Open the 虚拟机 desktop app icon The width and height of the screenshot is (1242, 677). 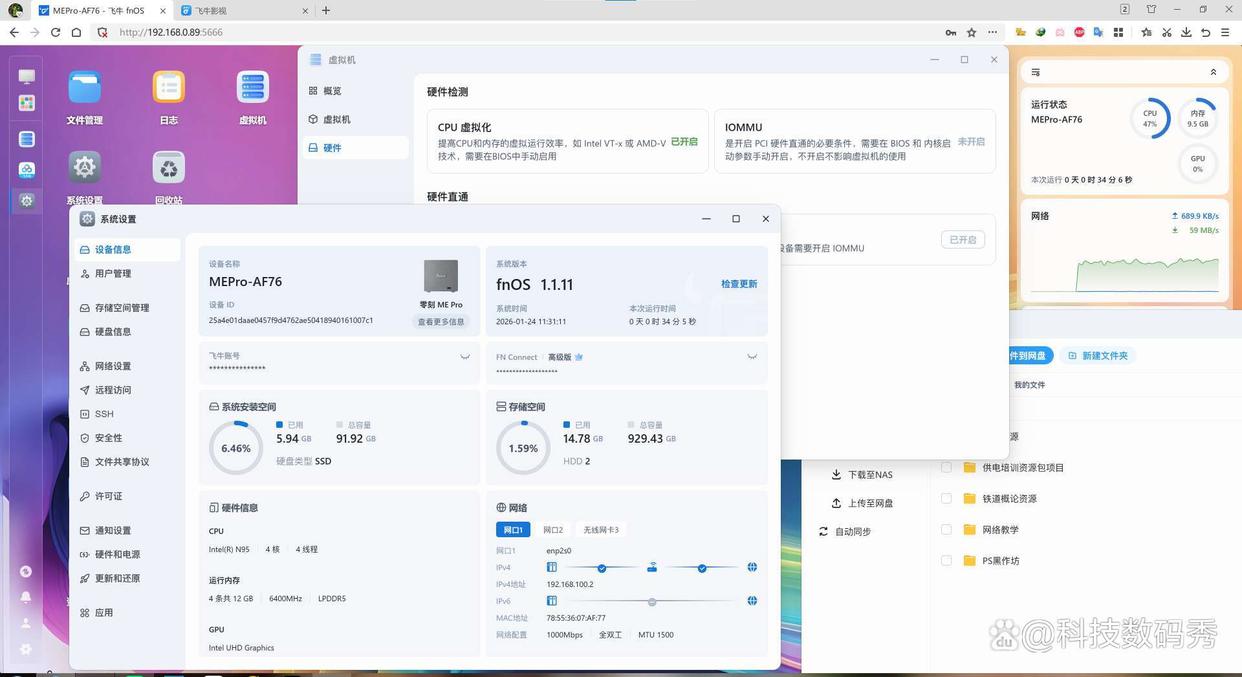coord(253,87)
